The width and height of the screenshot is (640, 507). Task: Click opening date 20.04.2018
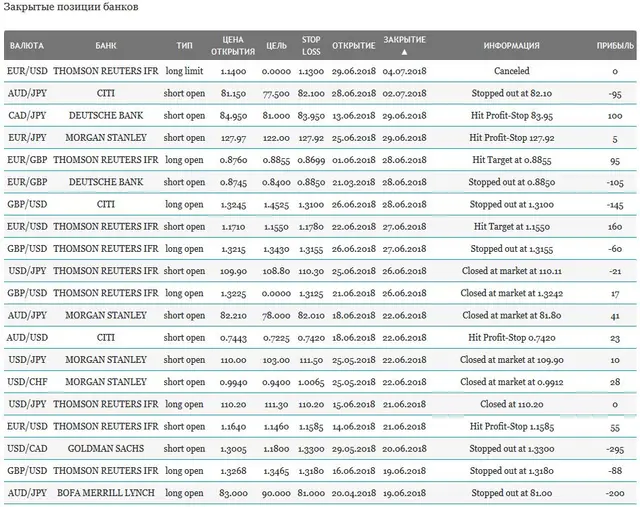coord(353,494)
